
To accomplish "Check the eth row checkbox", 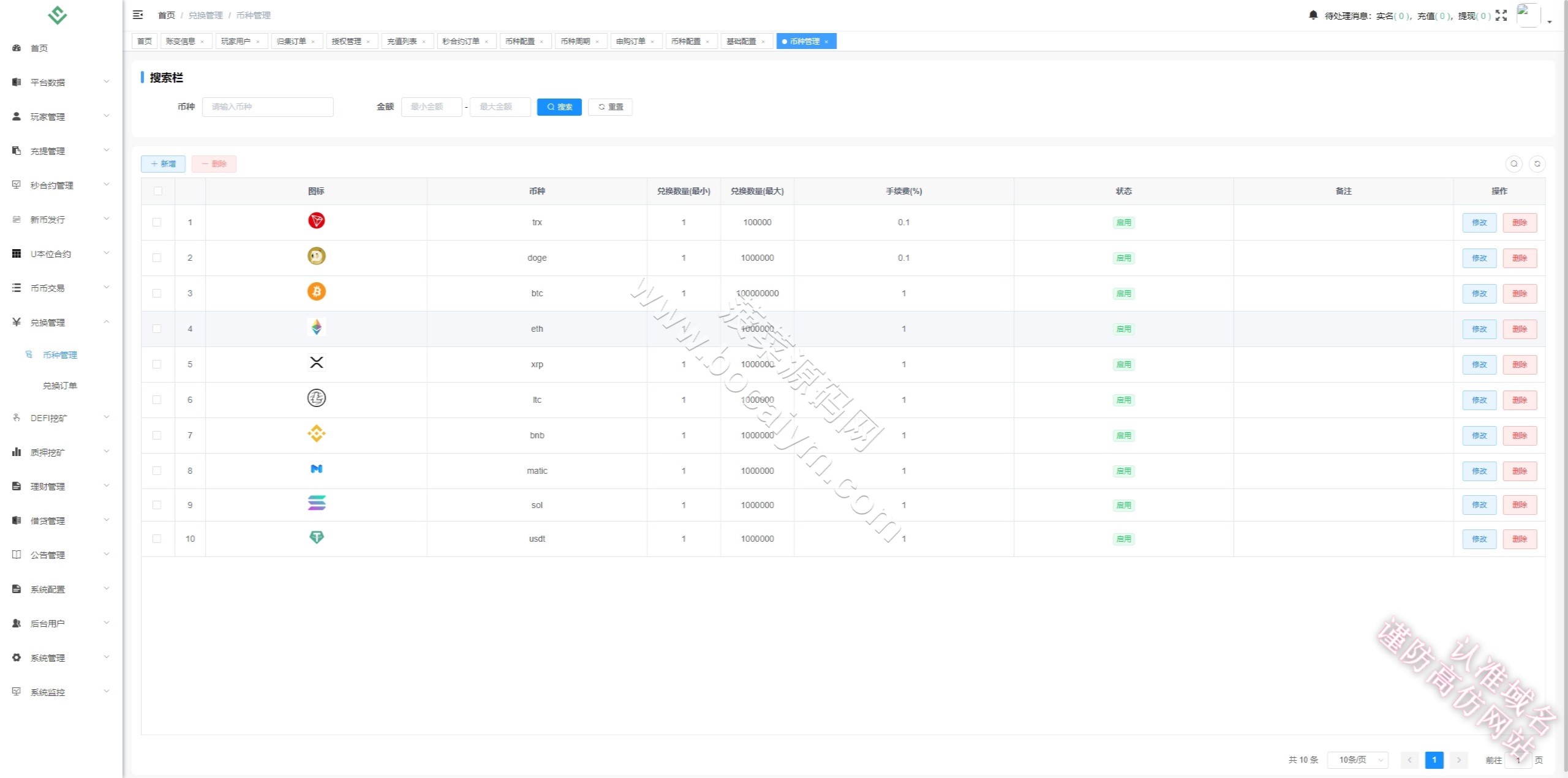I will tap(157, 329).
